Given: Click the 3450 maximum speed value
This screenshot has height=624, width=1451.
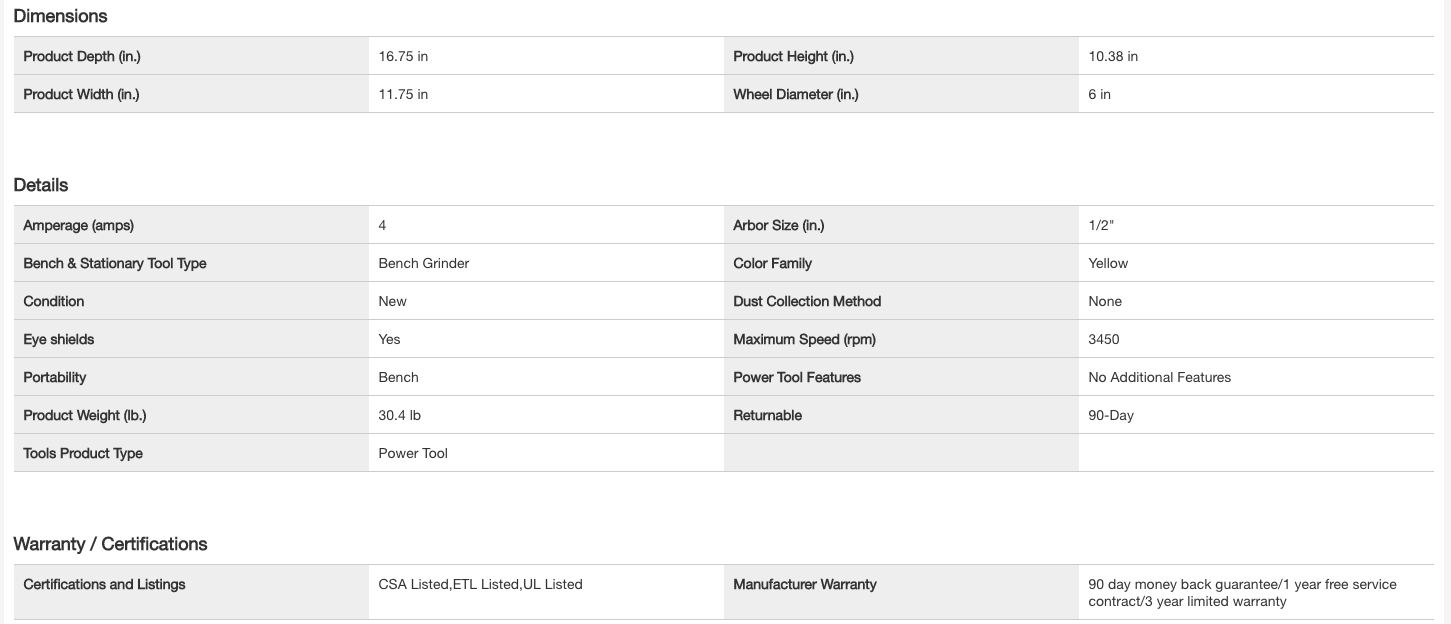Looking at the screenshot, I should 1104,340.
